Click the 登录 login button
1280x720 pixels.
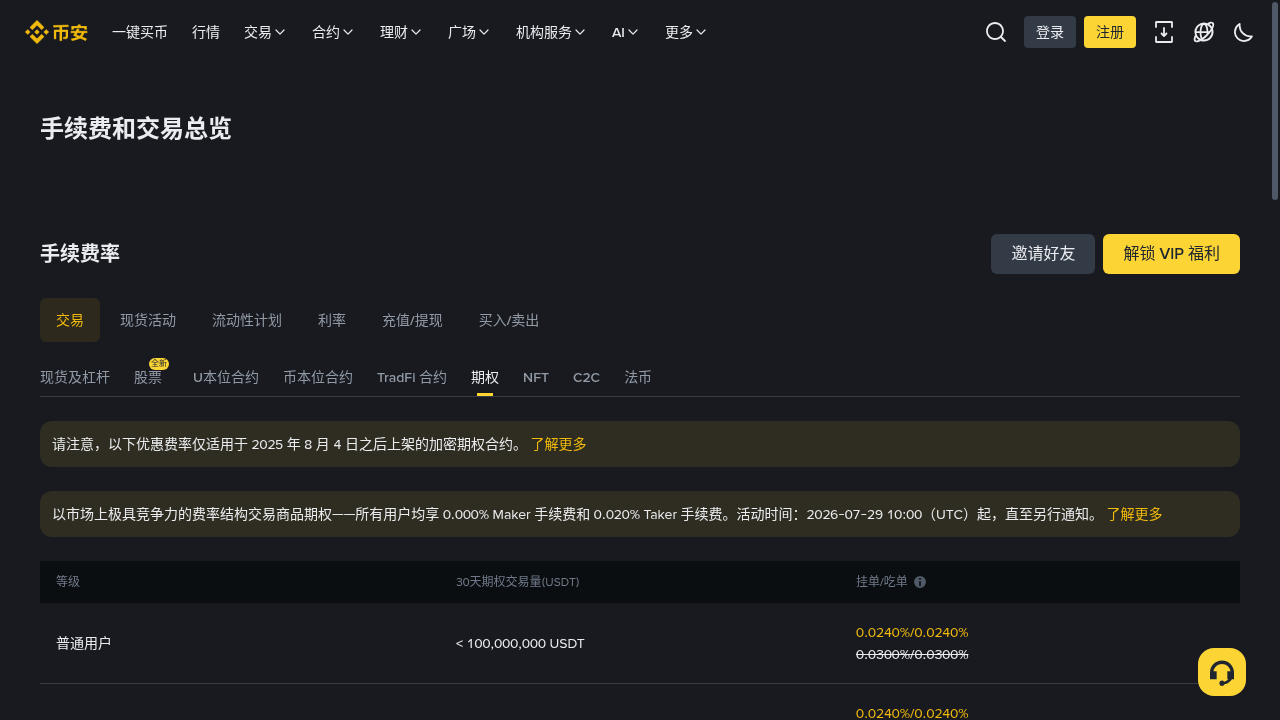pyautogui.click(x=1050, y=32)
